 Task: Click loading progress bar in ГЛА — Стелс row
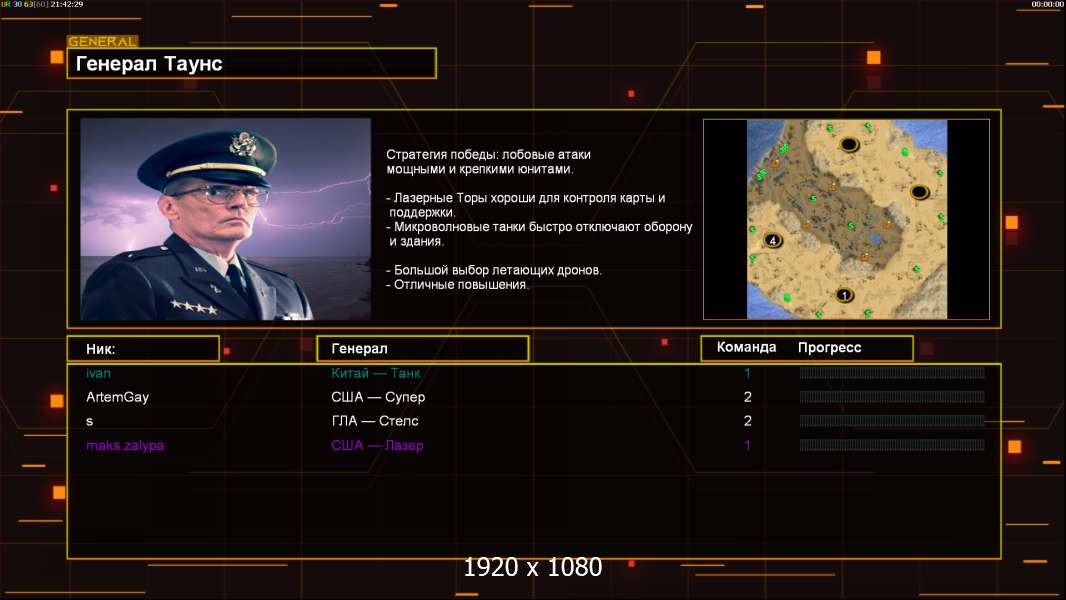pyautogui.click(x=892, y=421)
